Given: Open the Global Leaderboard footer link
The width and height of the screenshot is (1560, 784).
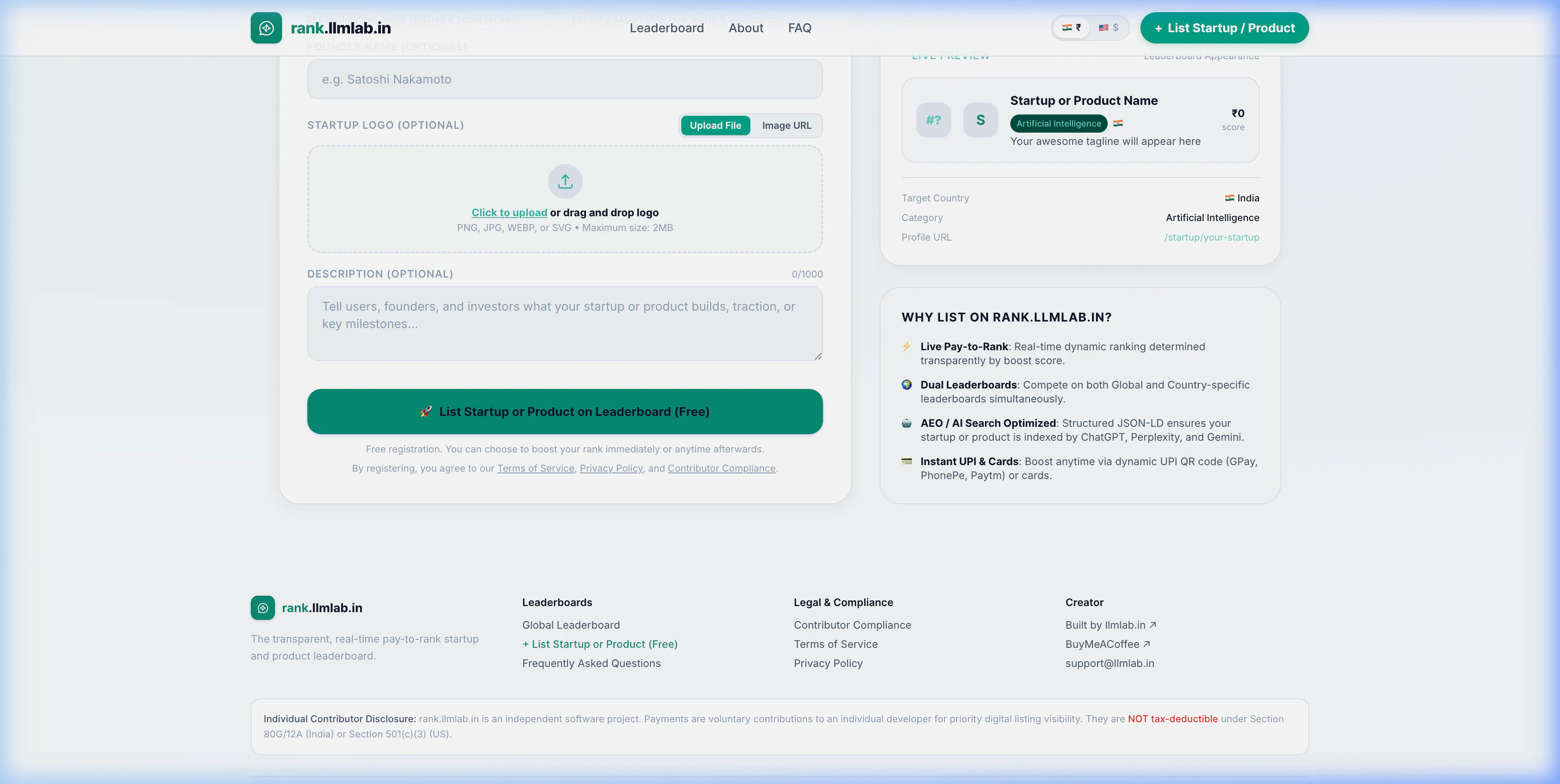Looking at the screenshot, I should click(x=571, y=625).
